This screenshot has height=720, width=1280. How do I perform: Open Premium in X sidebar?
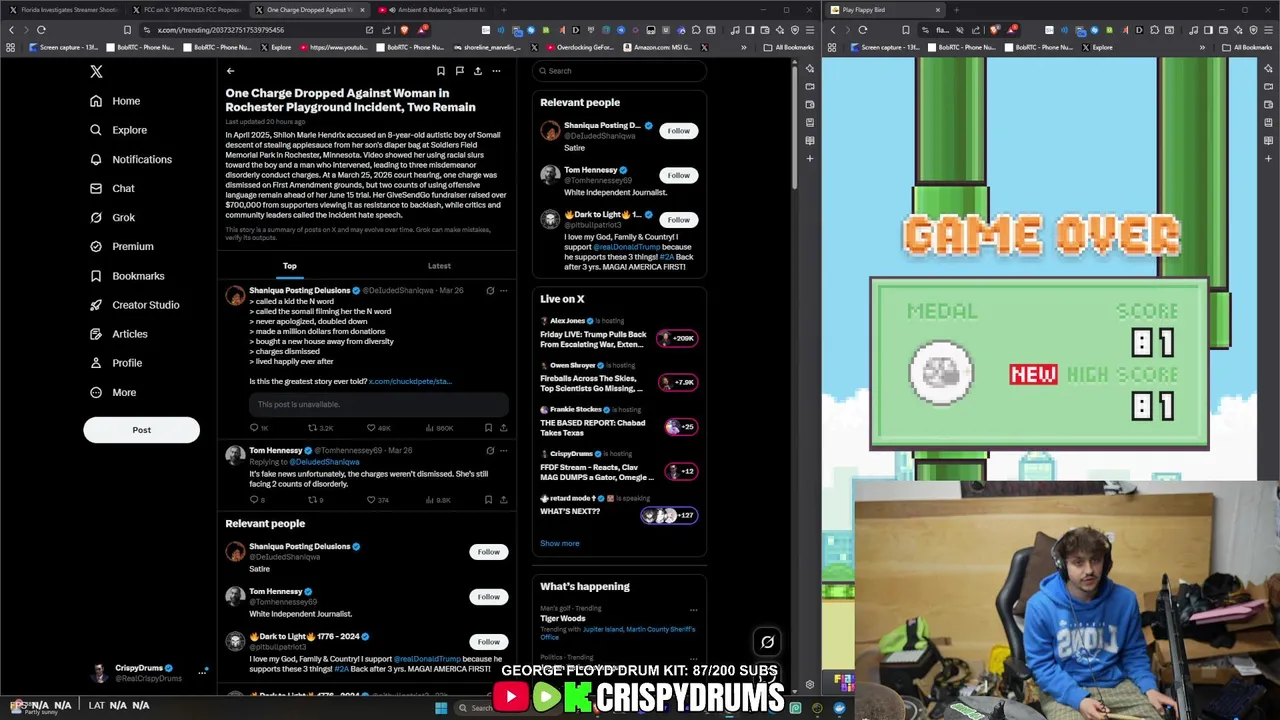point(121,246)
